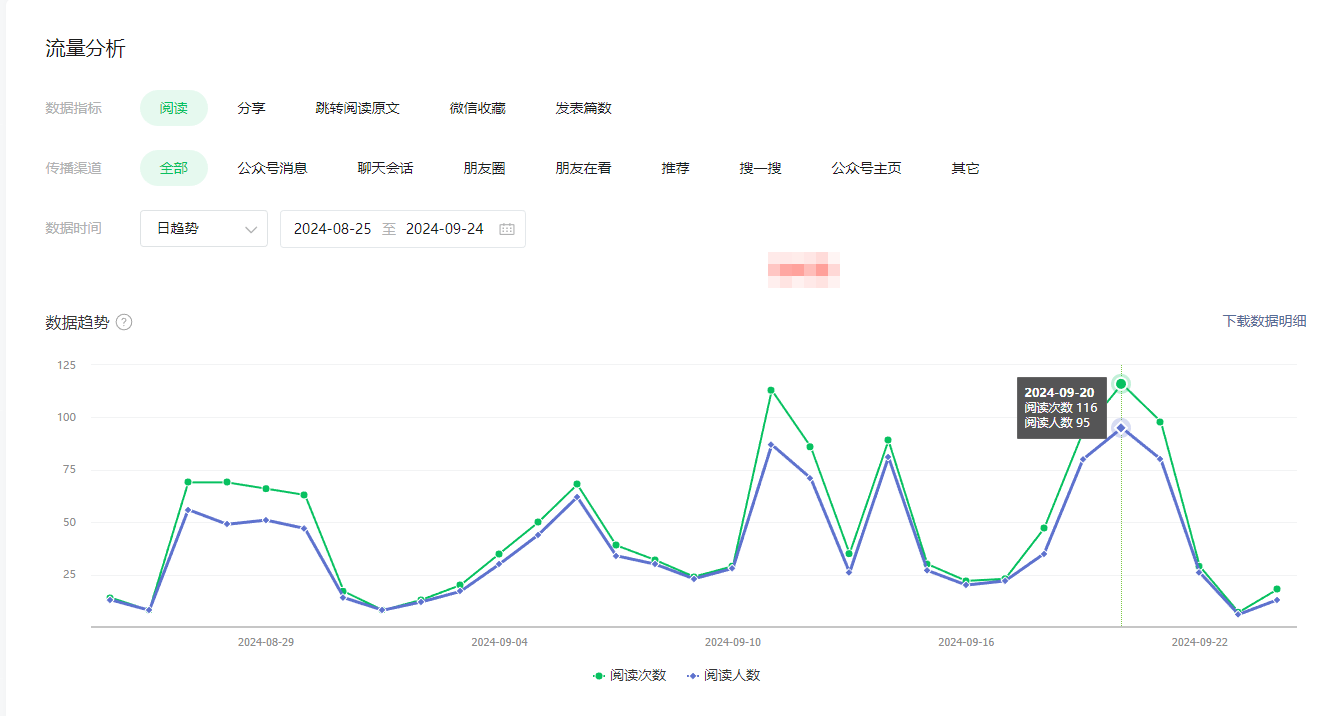Click 2024-09-16 axis label
The height and width of the screenshot is (716, 1340).
click(966, 642)
